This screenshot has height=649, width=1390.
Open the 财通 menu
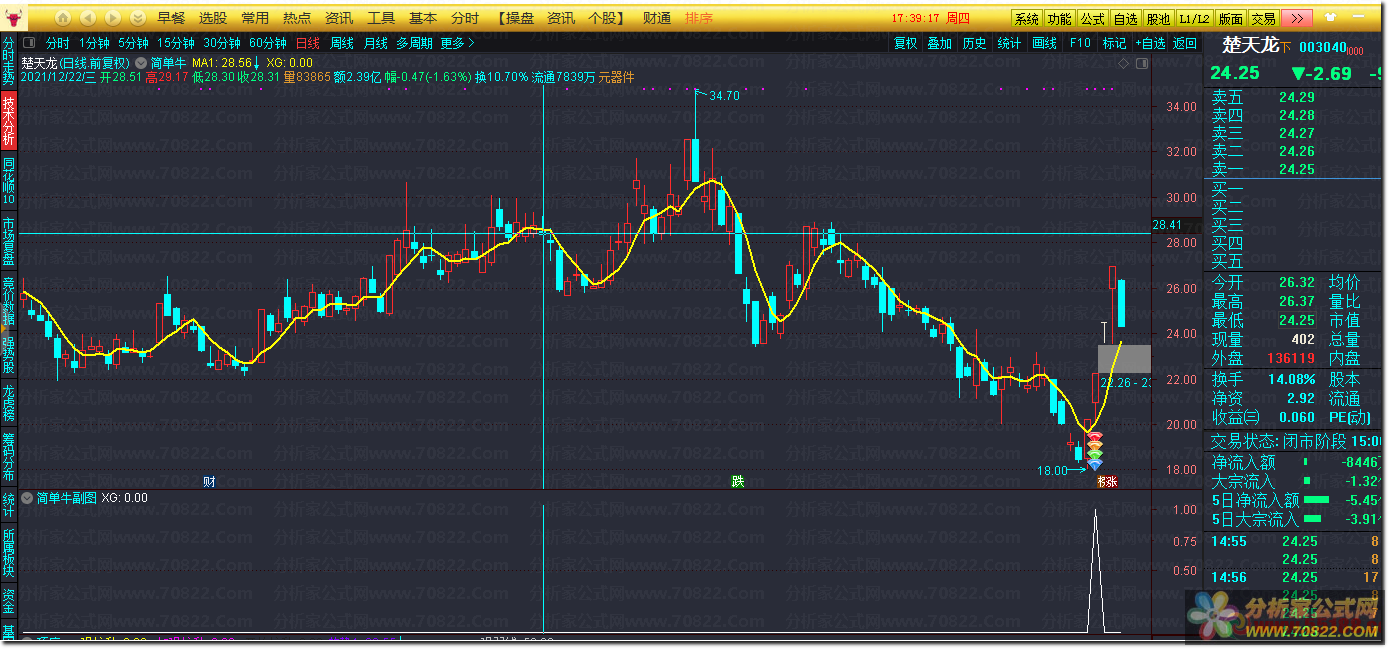tap(657, 18)
